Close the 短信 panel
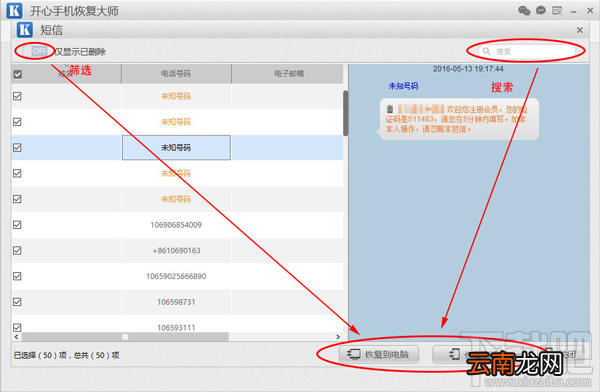Screen dimensions: 600x392 pyautogui.click(x=580, y=30)
